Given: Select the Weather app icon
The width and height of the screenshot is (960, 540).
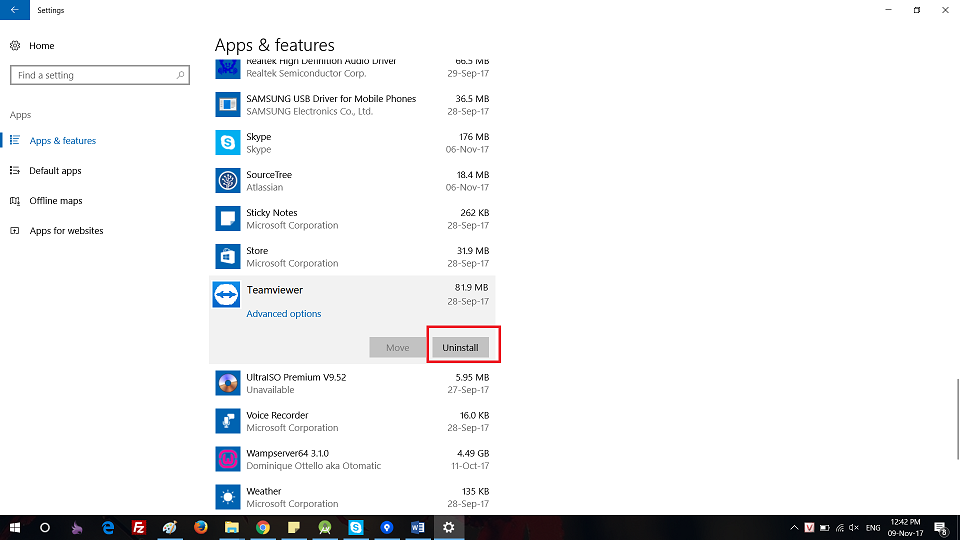Looking at the screenshot, I should pos(228,497).
